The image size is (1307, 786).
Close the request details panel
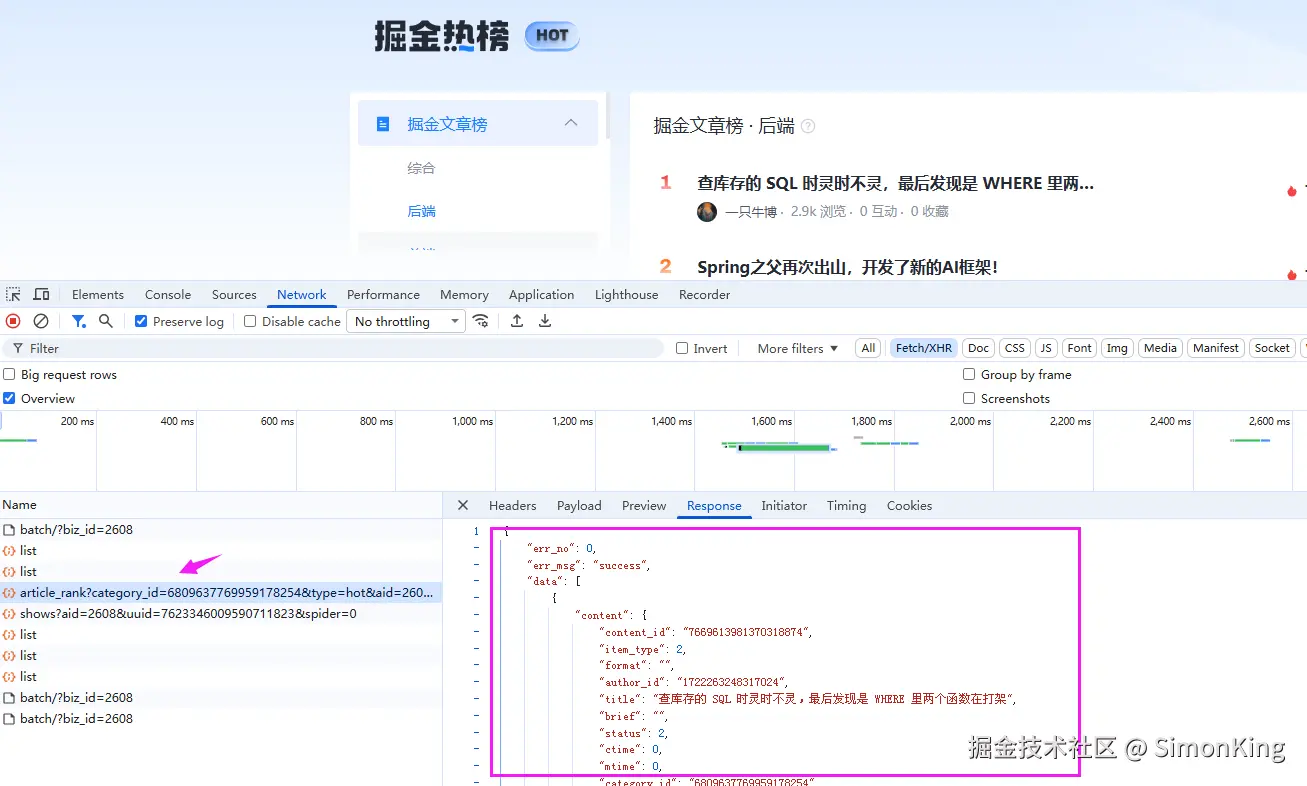coord(462,506)
